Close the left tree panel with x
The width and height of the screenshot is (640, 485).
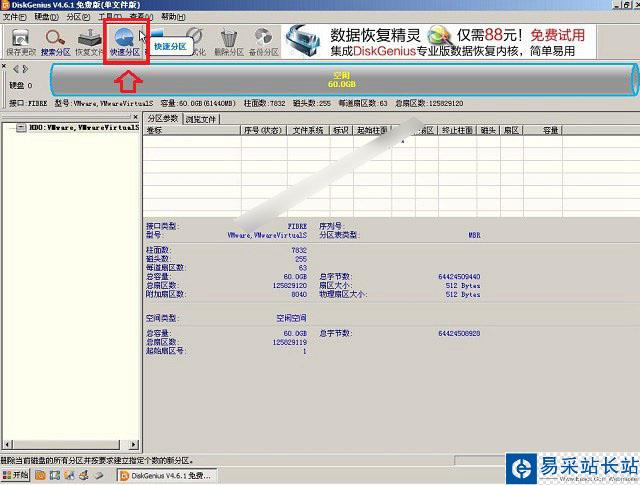pos(136,117)
